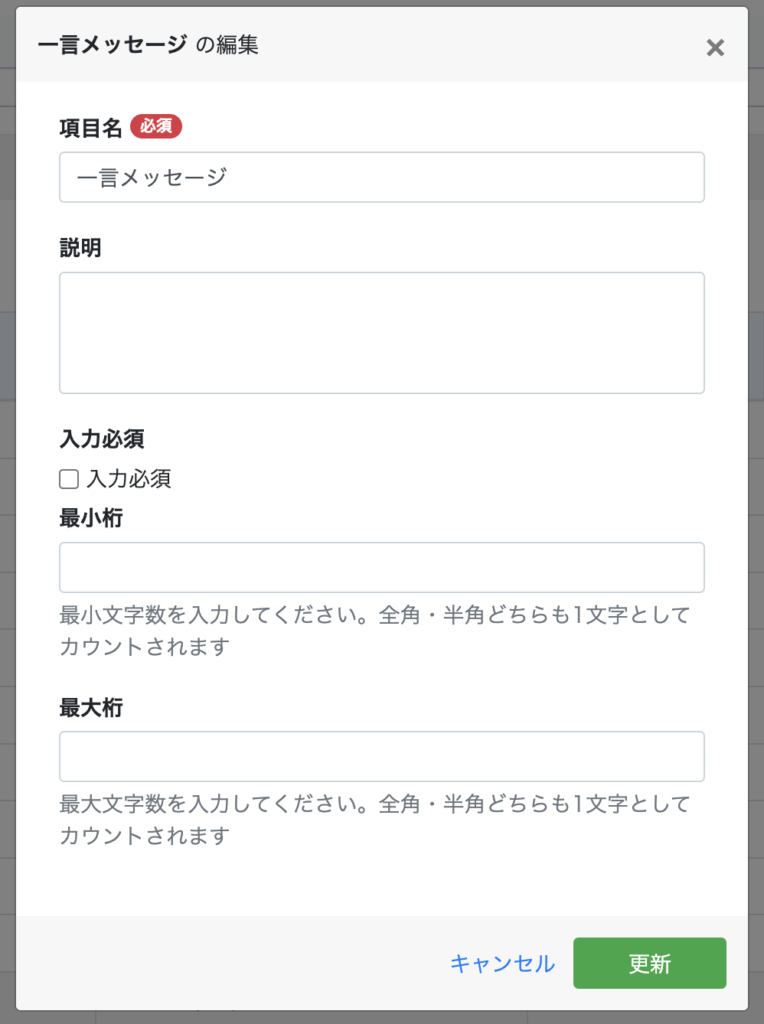This screenshot has width=764, height=1024.
Task: Select the 最大桁 input box
Action: point(381,756)
